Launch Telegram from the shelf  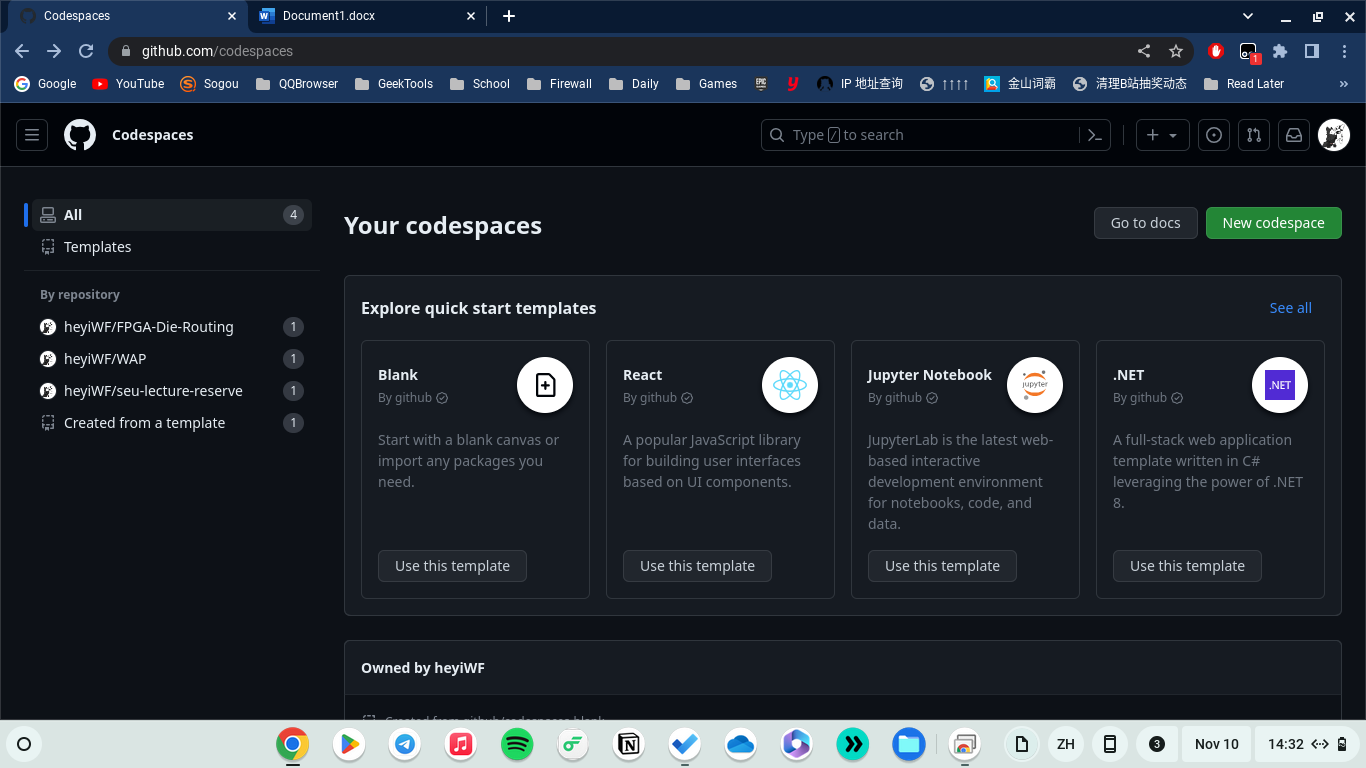tap(405, 744)
